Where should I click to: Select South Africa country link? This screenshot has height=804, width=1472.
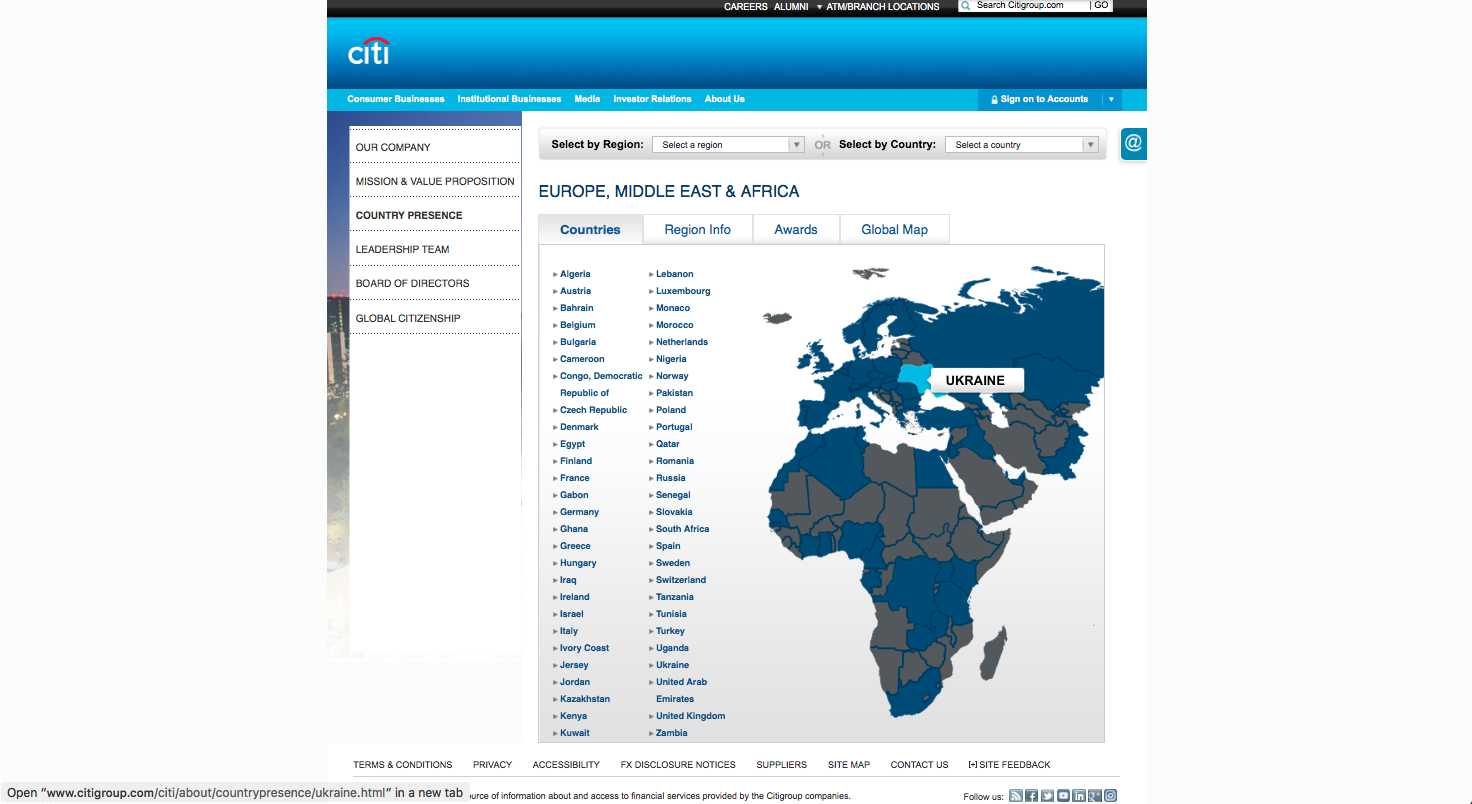pos(682,529)
